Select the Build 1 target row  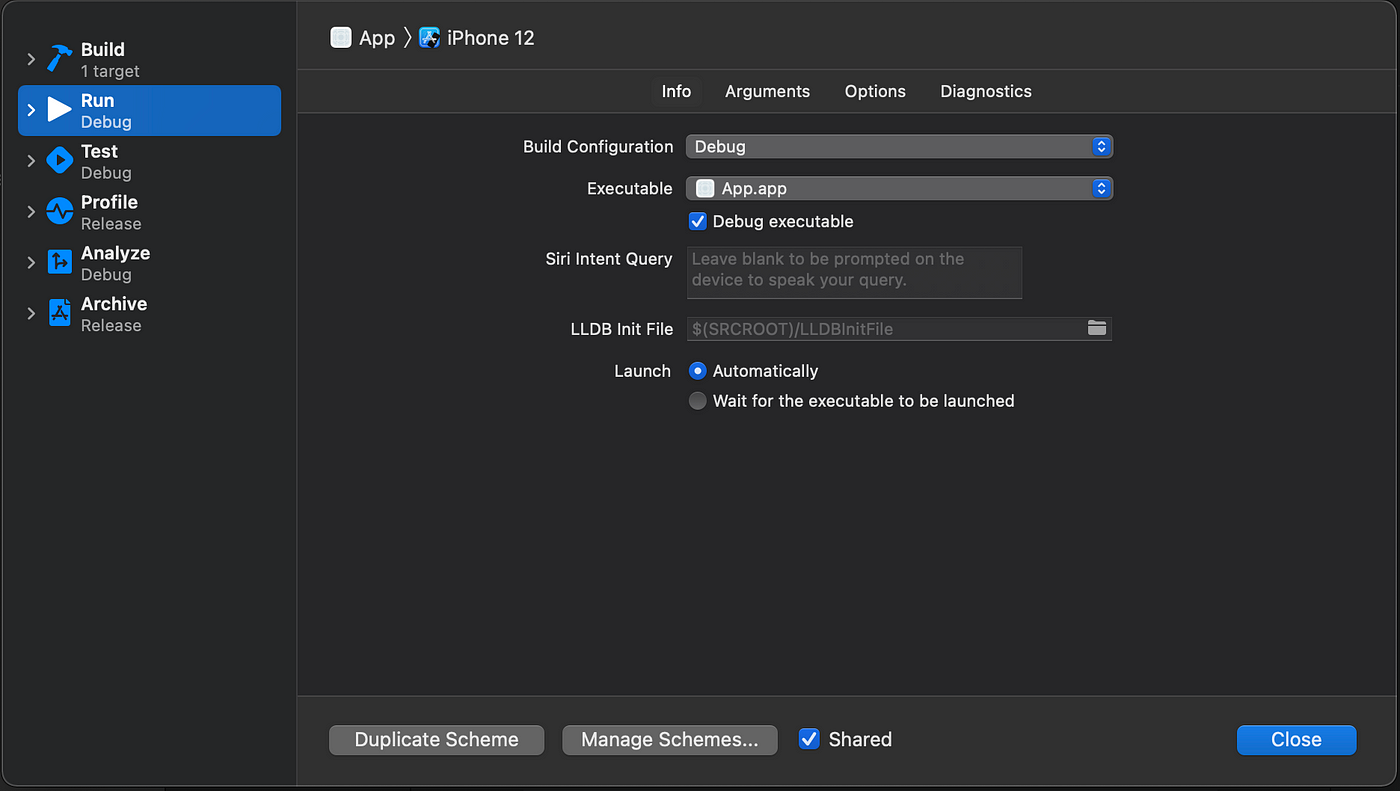point(150,60)
